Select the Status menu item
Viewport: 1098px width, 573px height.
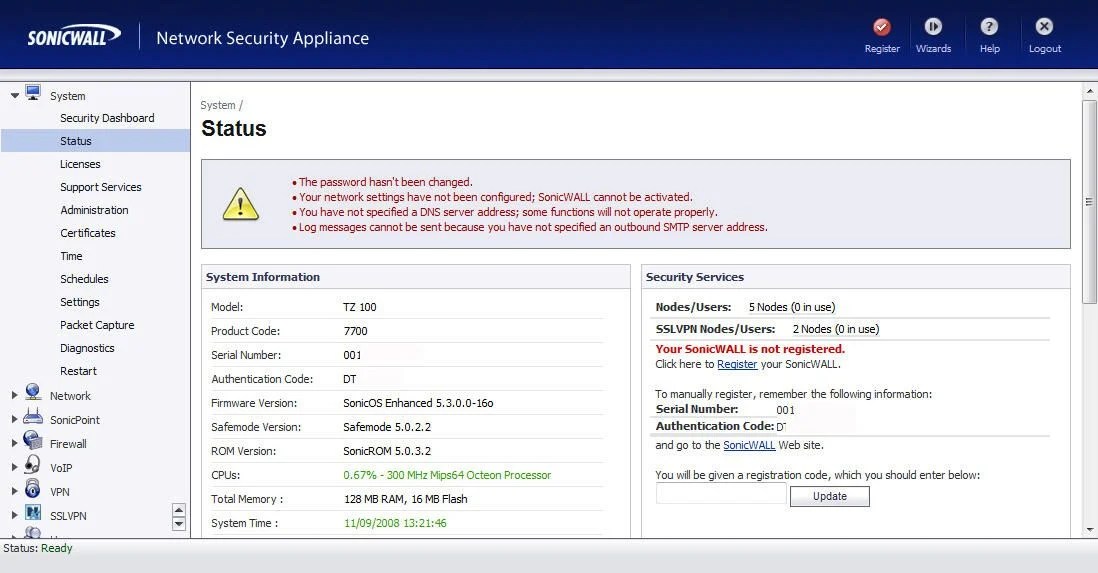(95, 141)
